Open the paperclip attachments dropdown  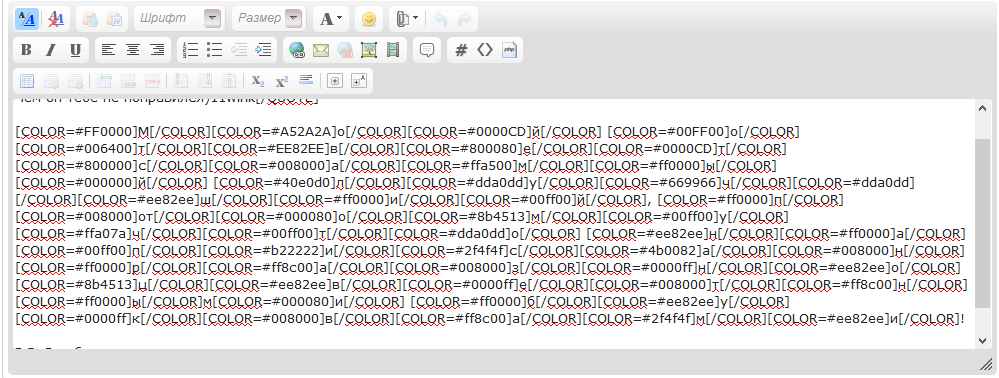click(x=406, y=19)
